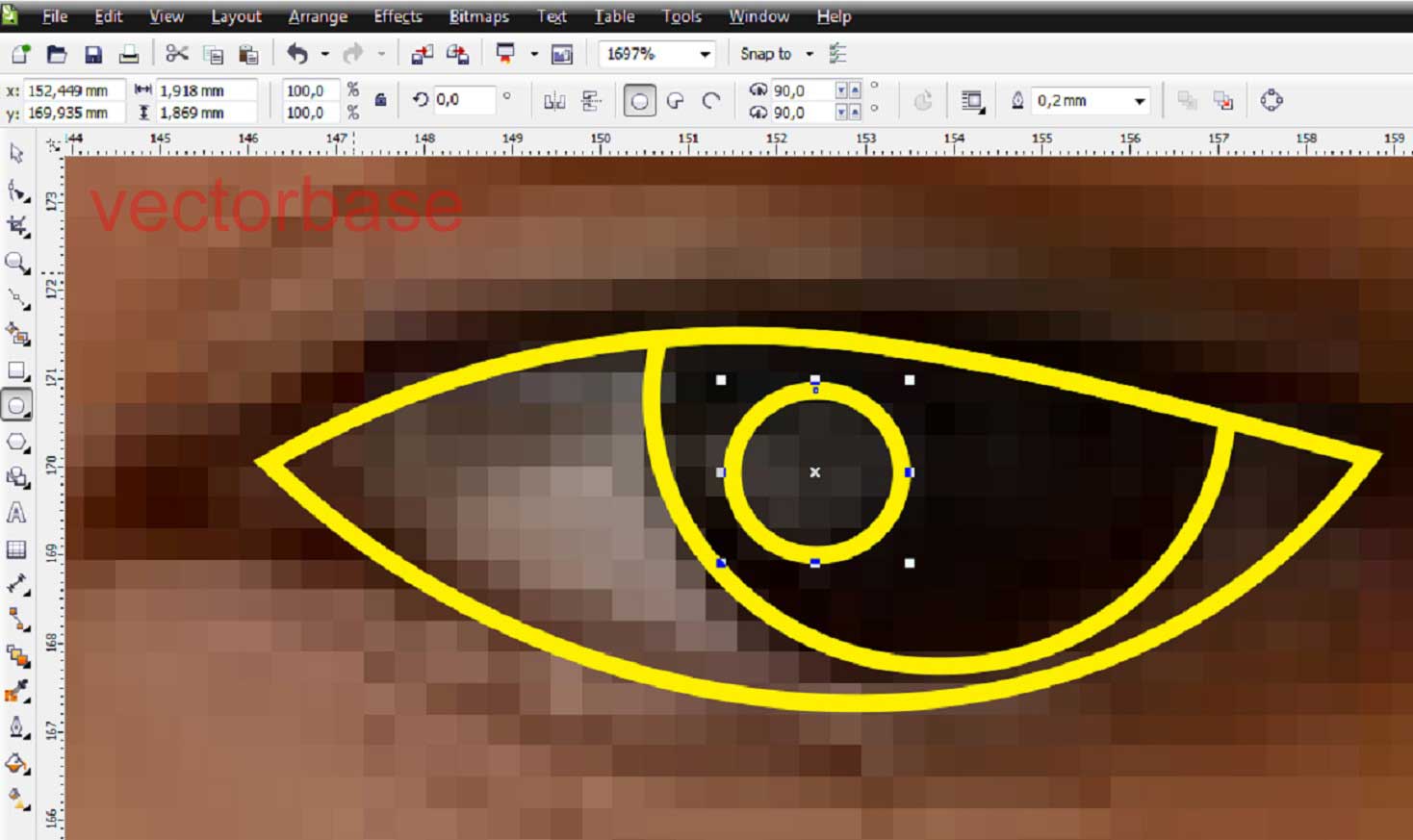Select the Table tool
This screenshot has height=840, width=1413.
coord(15,549)
